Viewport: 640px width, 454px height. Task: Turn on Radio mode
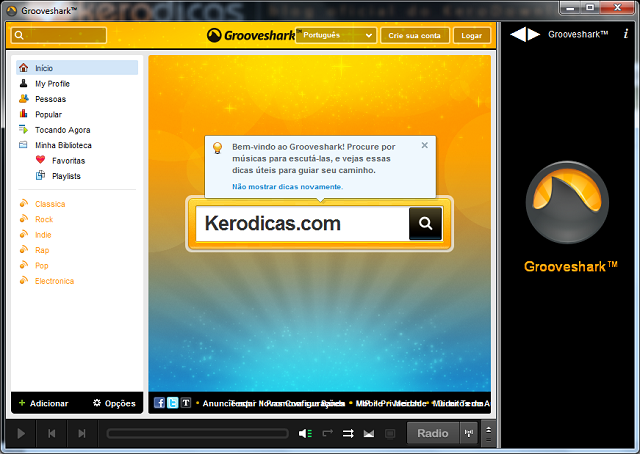pos(433,433)
